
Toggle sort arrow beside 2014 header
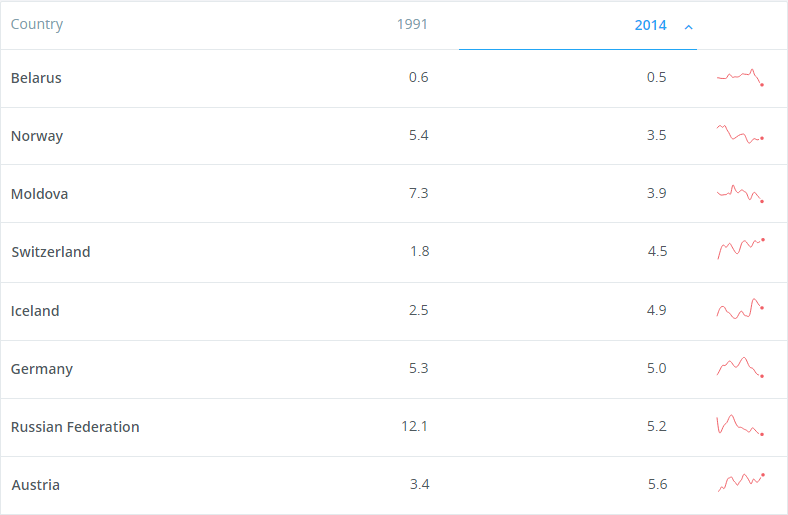click(688, 27)
